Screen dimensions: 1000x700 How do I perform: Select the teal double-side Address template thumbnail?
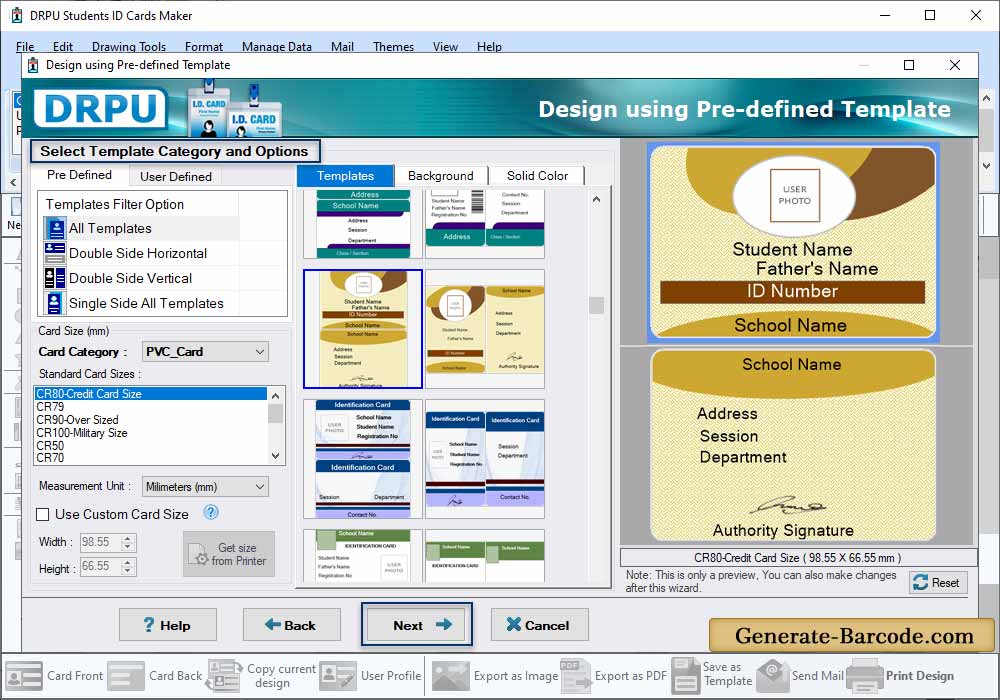(485, 224)
